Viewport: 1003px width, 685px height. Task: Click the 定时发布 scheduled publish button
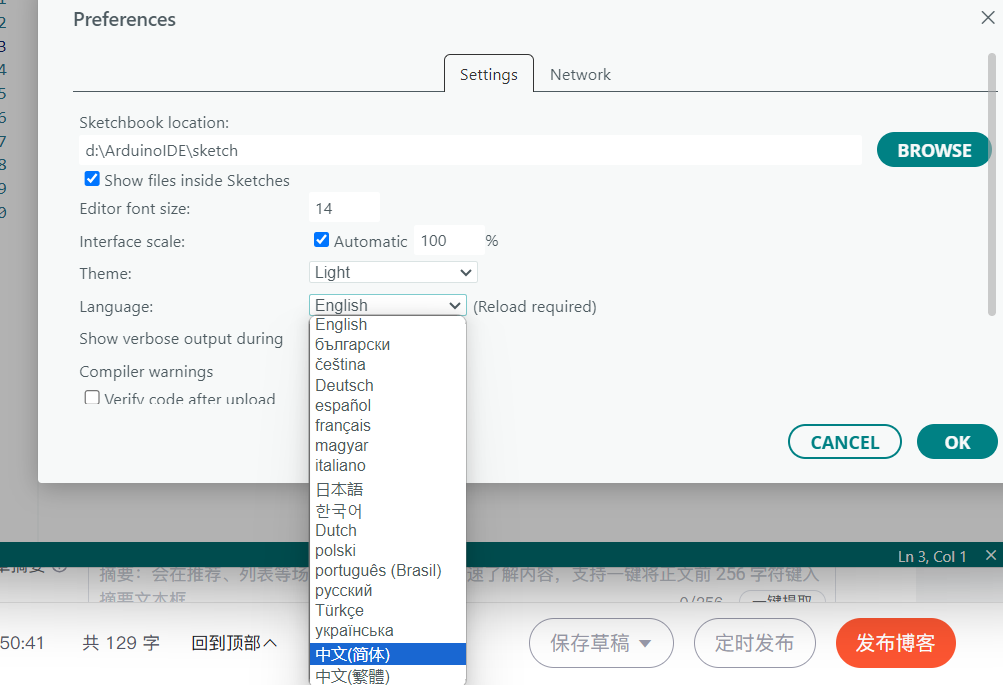coord(754,643)
